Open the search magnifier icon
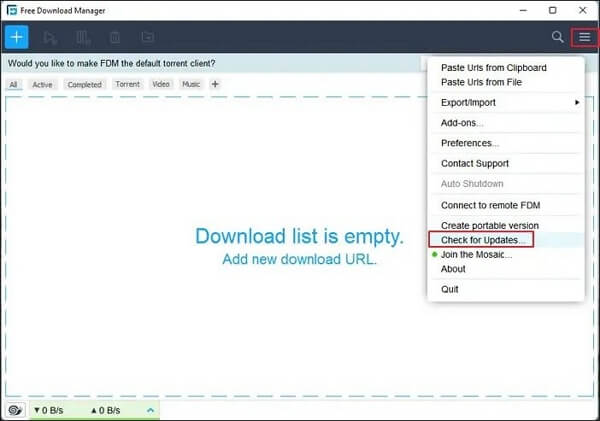The image size is (600, 421). pyautogui.click(x=558, y=37)
